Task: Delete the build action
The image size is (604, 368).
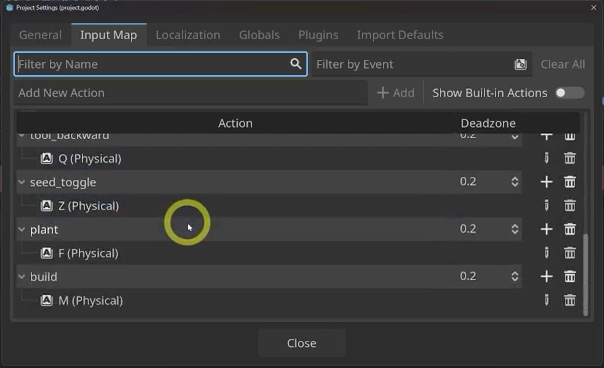Action: pos(570,276)
